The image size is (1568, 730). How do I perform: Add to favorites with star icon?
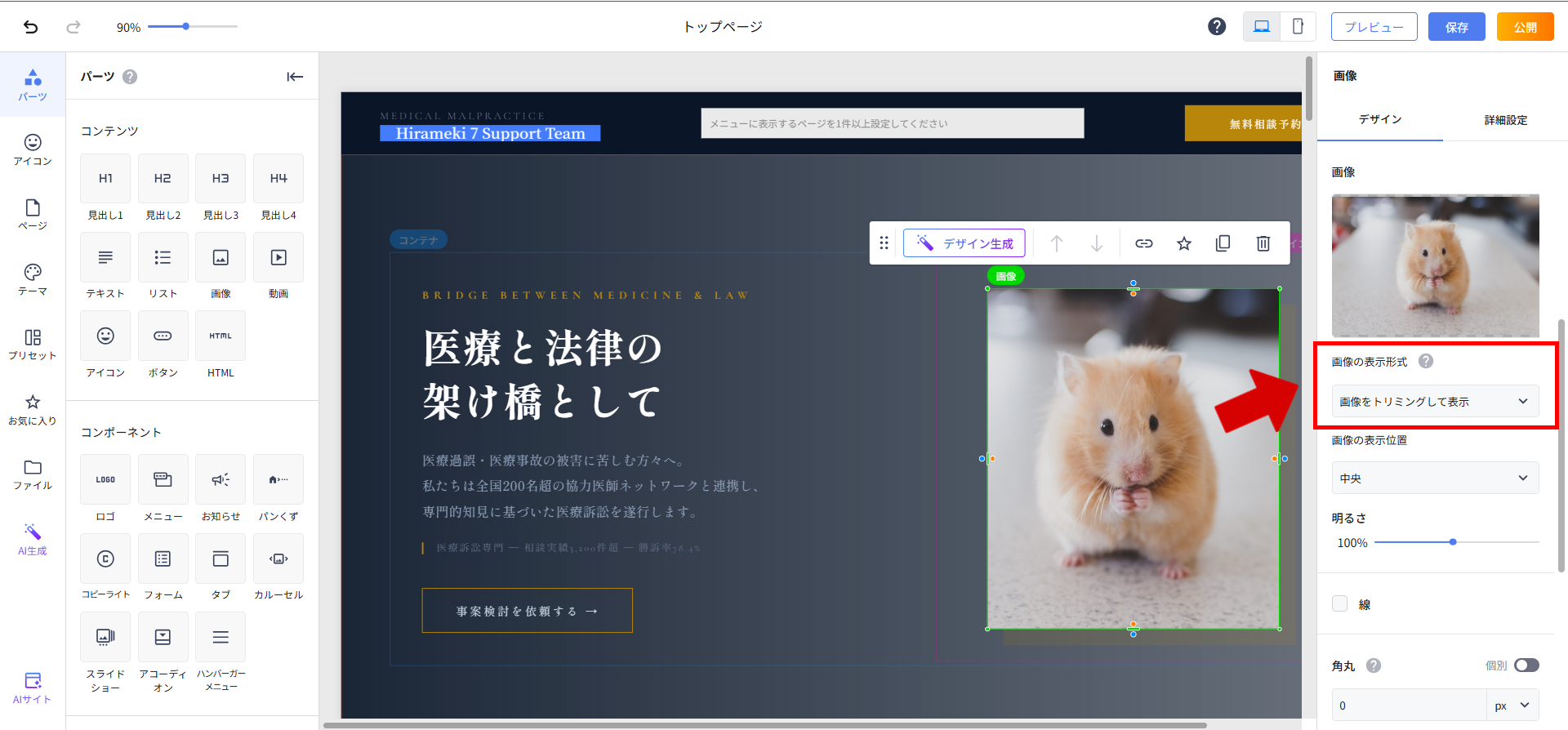[x=1183, y=243]
